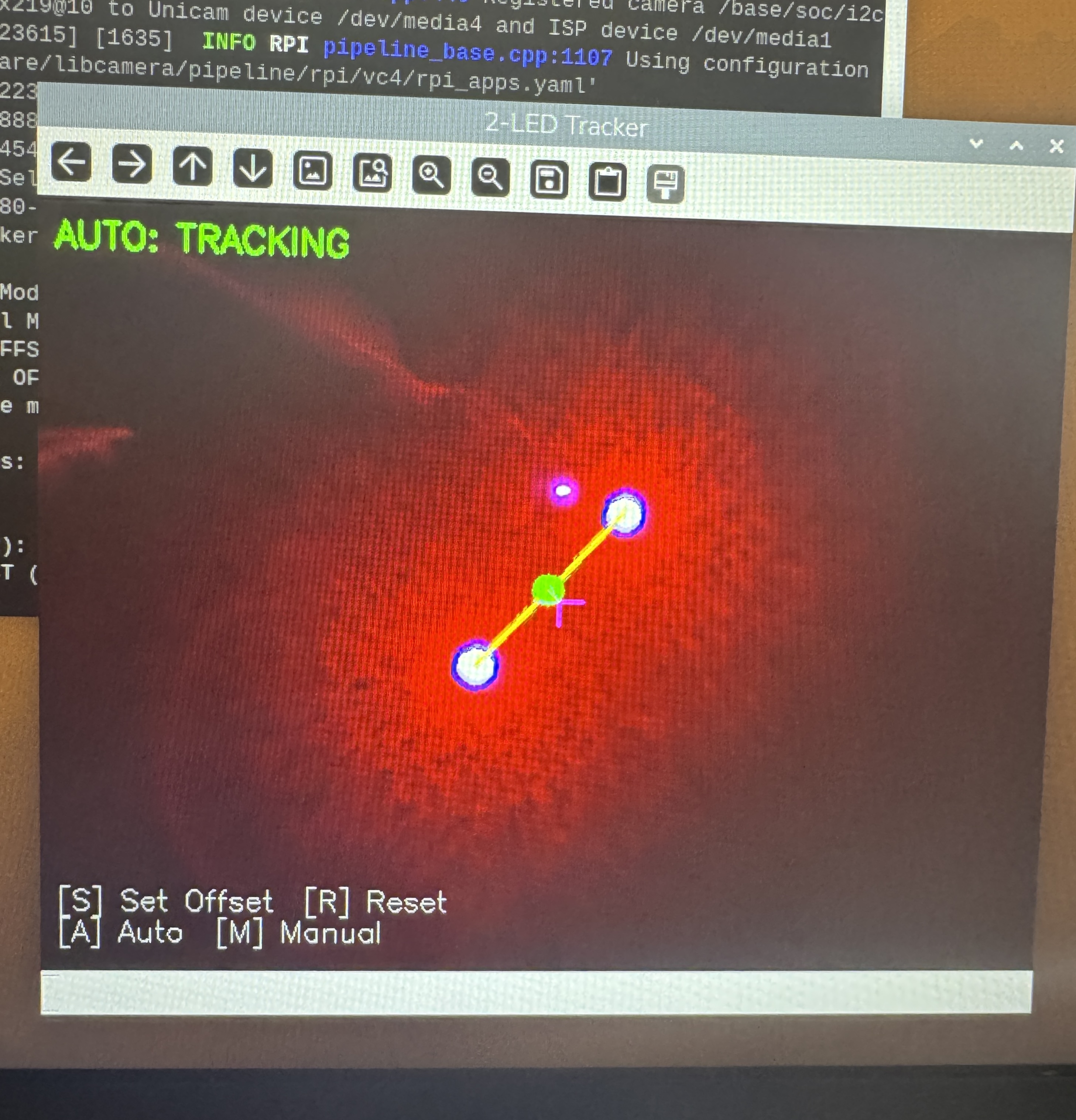Click the green midpoint dot

coord(548,589)
